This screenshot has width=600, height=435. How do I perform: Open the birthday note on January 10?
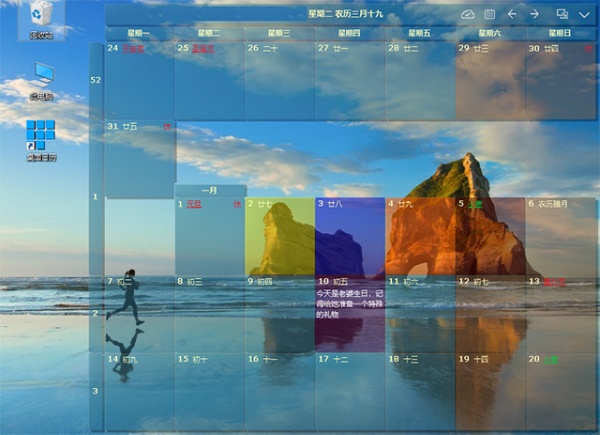click(349, 304)
